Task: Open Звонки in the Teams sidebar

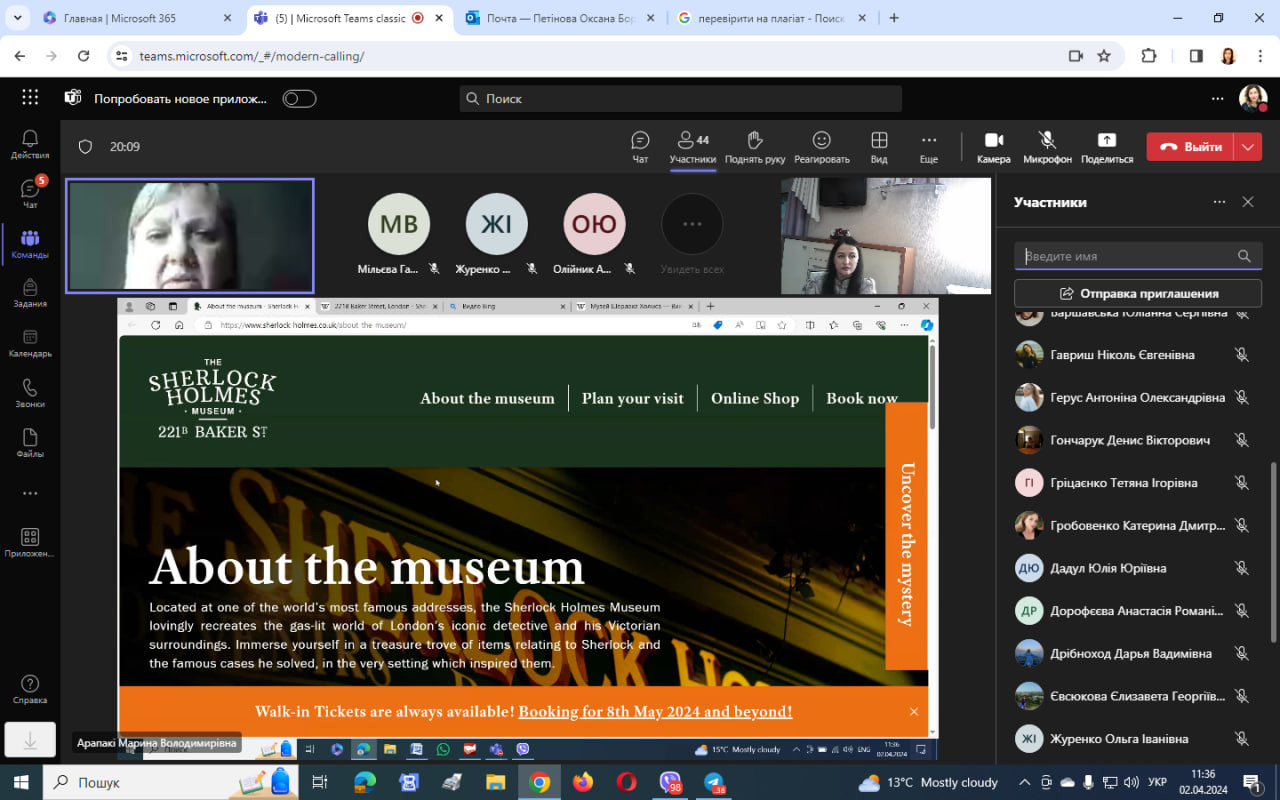Action: coord(30,394)
